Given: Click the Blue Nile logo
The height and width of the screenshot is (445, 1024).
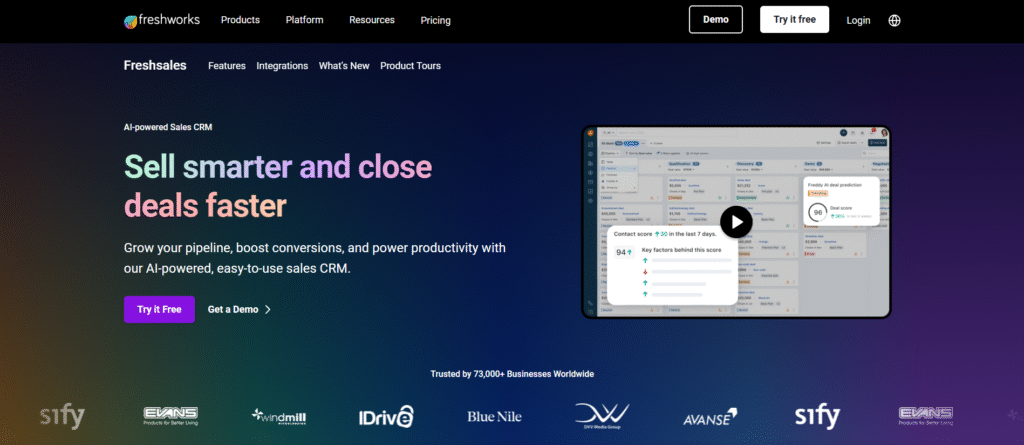Looking at the screenshot, I should pyautogui.click(x=494, y=416).
